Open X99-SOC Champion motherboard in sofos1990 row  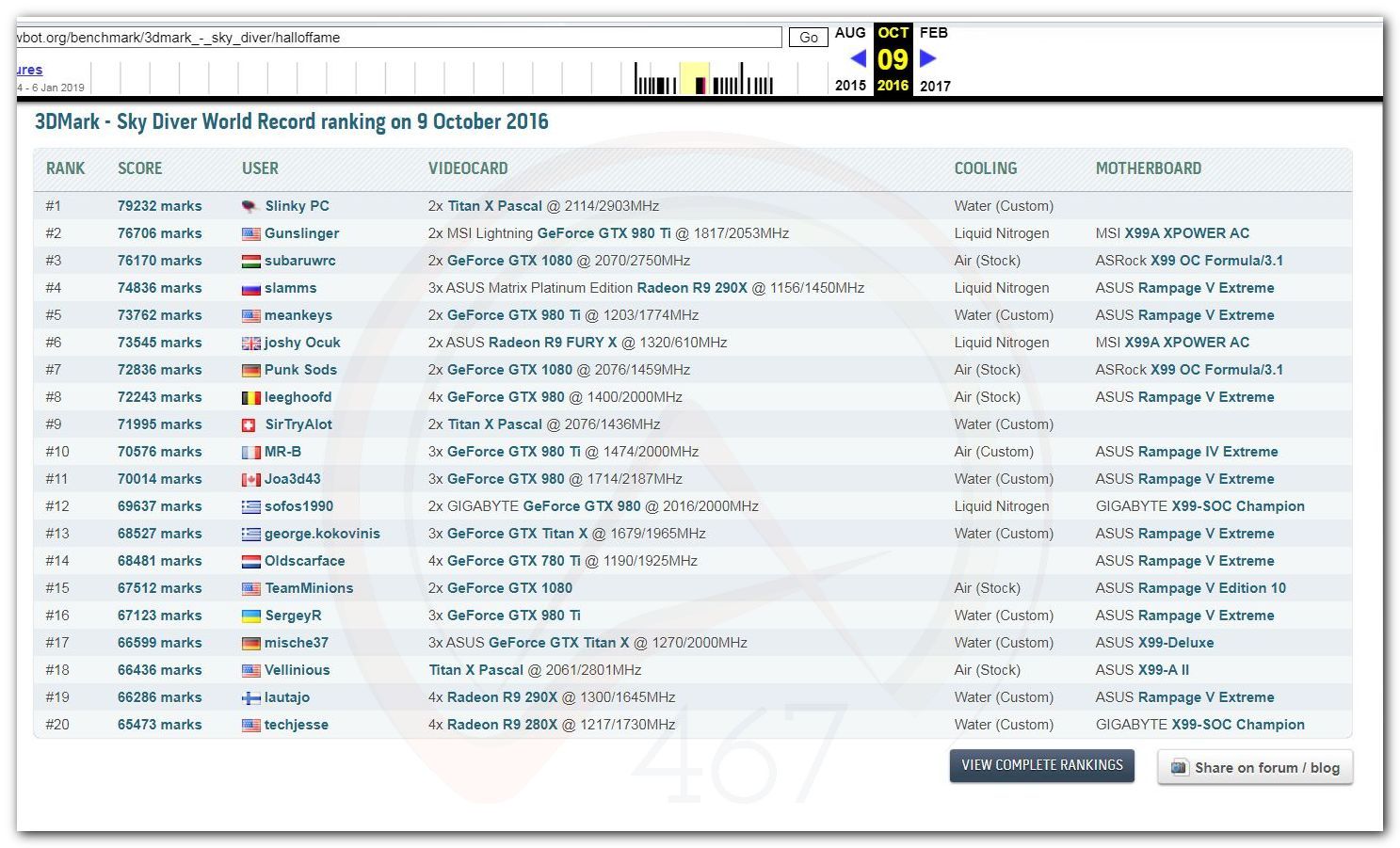pyautogui.click(x=1238, y=506)
